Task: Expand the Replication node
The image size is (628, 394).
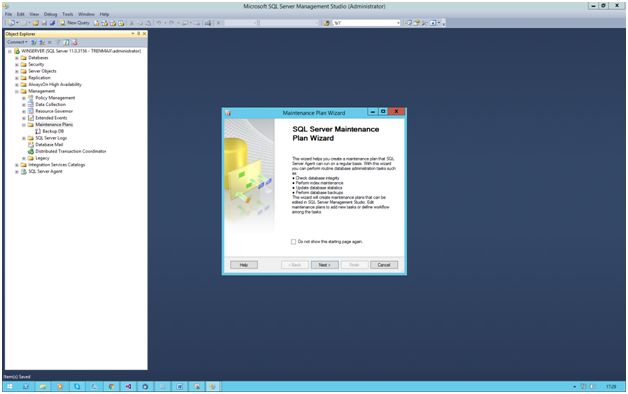Action: [x=17, y=78]
